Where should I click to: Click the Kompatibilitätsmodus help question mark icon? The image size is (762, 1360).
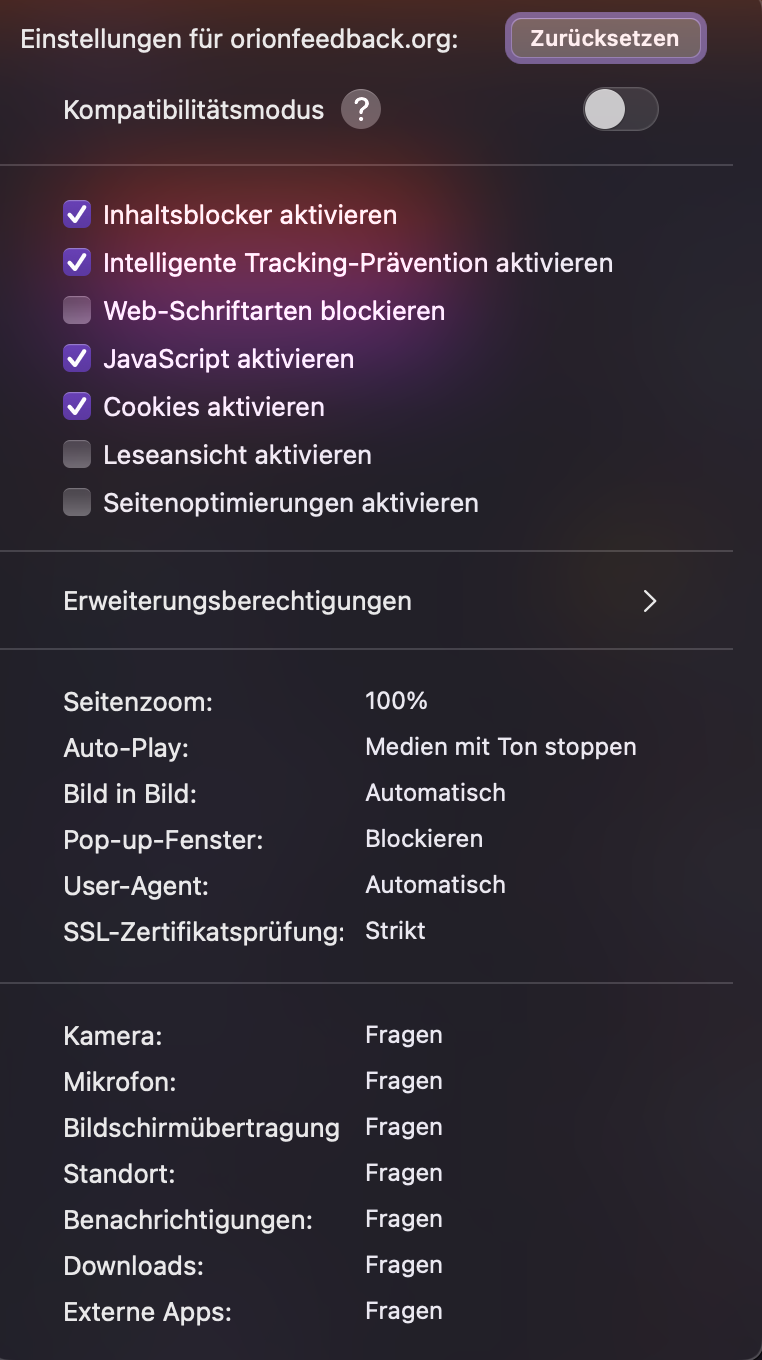[361, 110]
